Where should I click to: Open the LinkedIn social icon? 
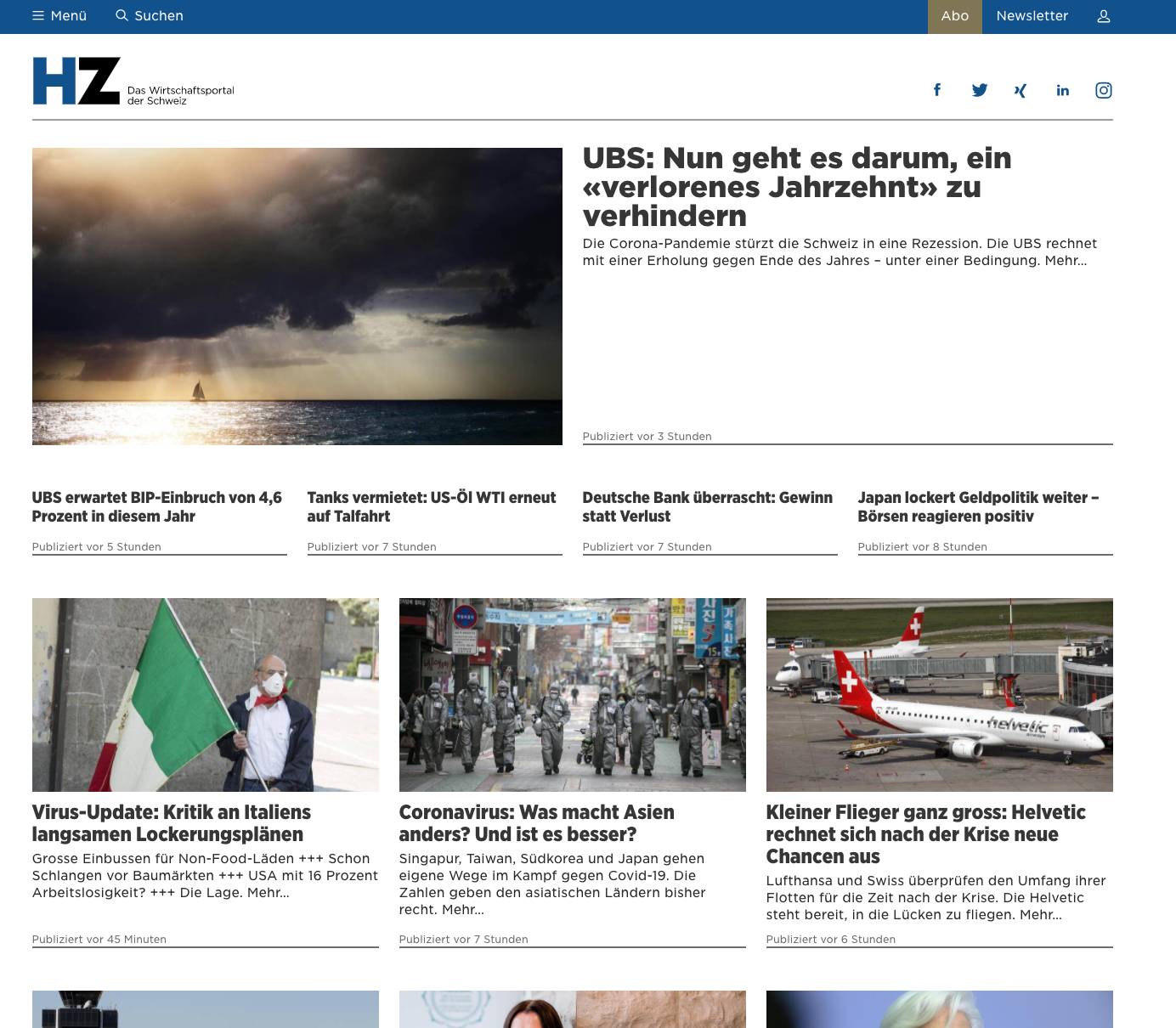click(x=1063, y=90)
